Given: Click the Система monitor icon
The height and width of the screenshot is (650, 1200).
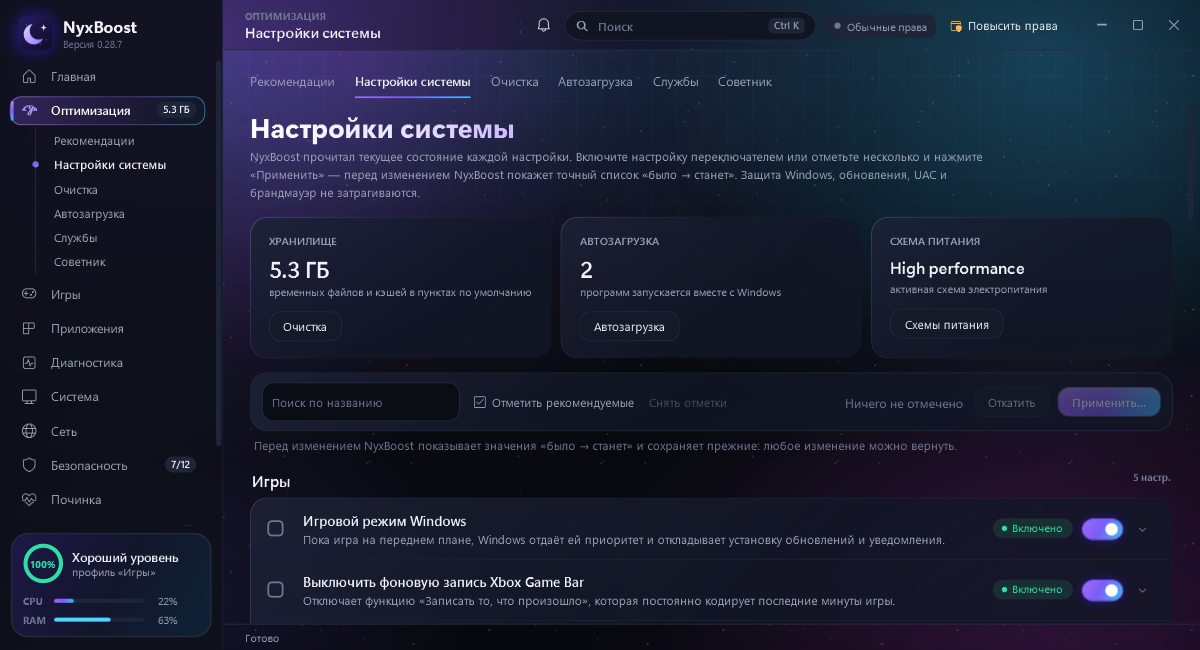Looking at the screenshot, I should tap(30, 397).
